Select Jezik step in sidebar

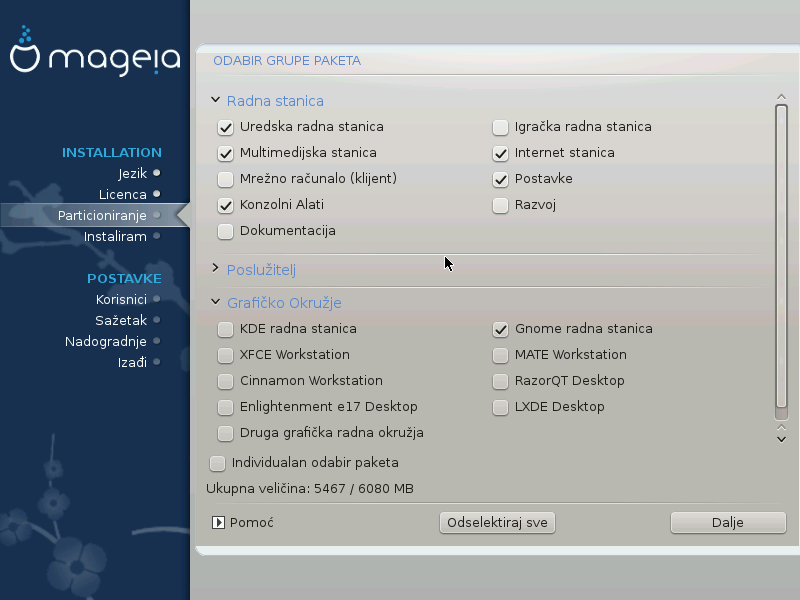tap(132, 173)
